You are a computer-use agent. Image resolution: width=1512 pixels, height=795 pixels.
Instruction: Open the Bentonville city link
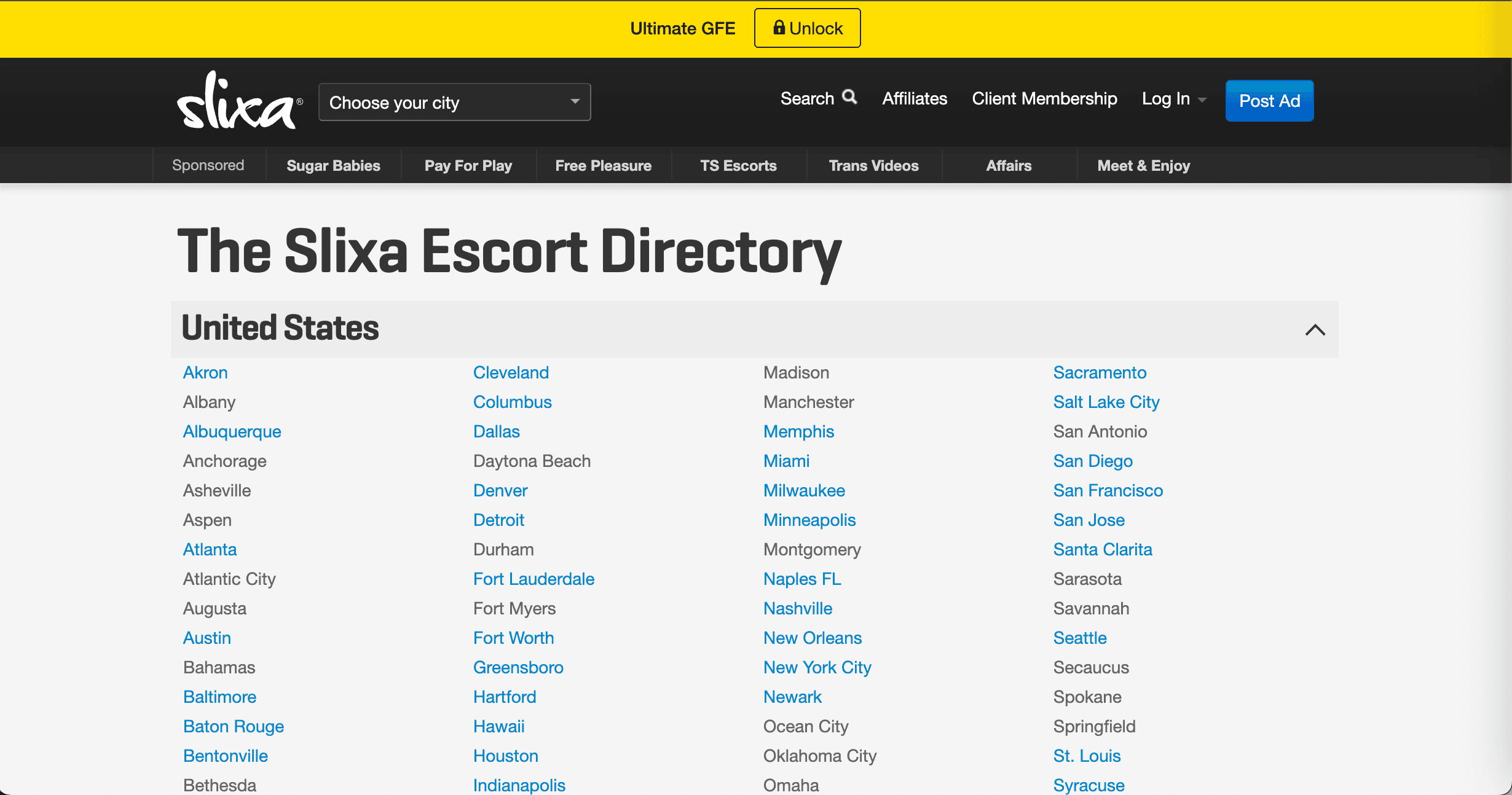tap(226, 756)
